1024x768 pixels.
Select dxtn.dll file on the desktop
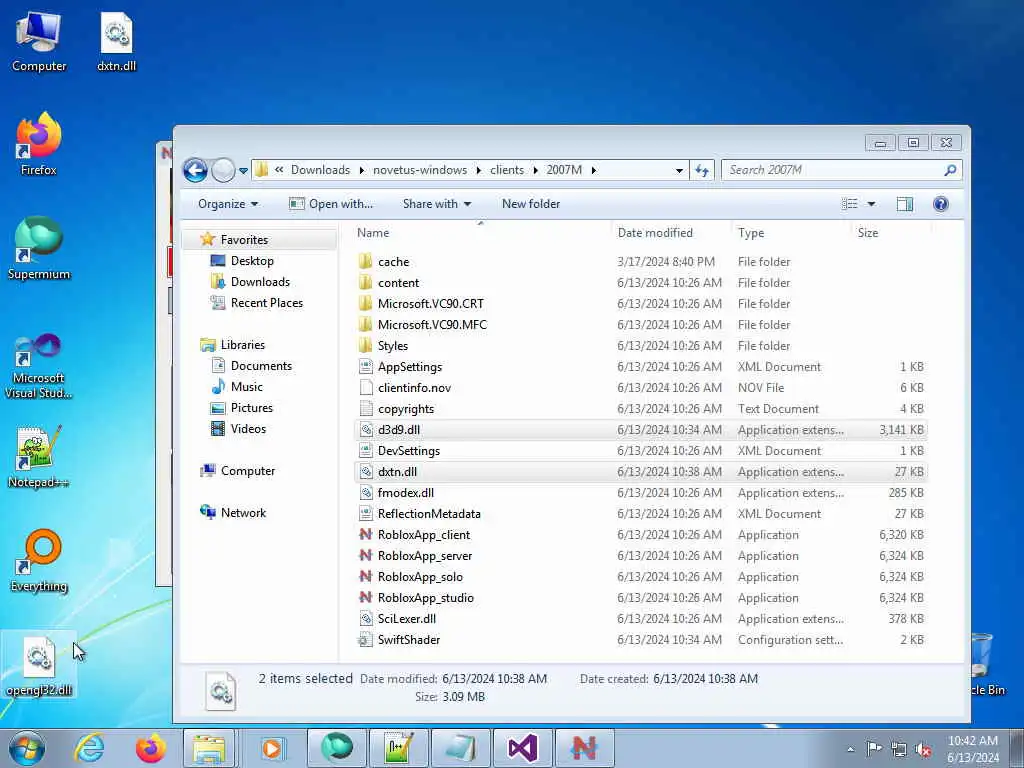pyautogui.click(x=116, y=41)
